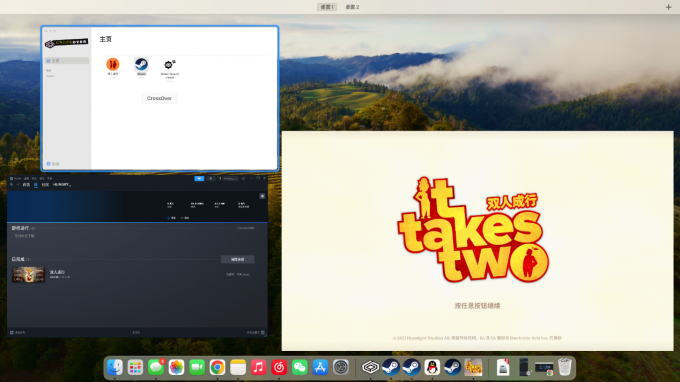The width and height of the screenshot is (680, 382).
Task: Open Messages app with unread badge
Action: 156,367
